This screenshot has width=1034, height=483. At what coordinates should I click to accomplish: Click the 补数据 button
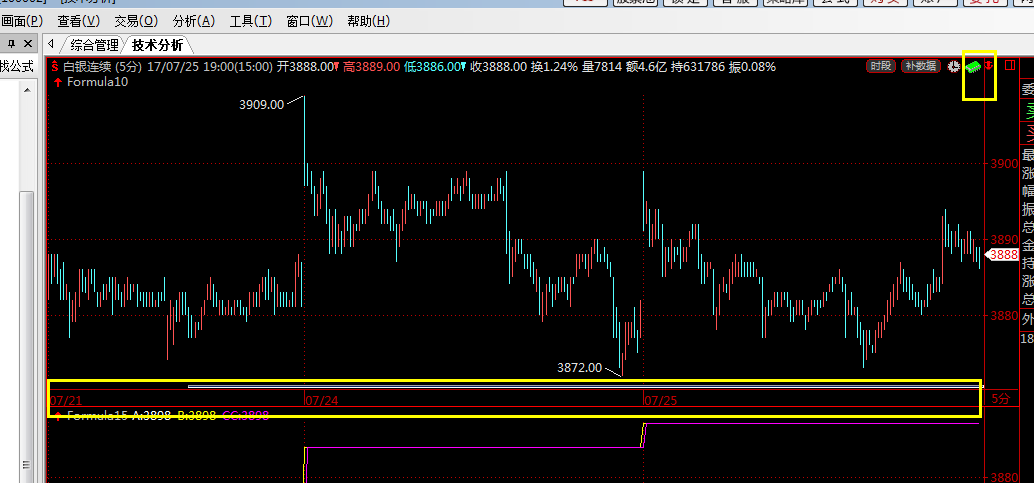pyautogui.click(x=921, y=66)
